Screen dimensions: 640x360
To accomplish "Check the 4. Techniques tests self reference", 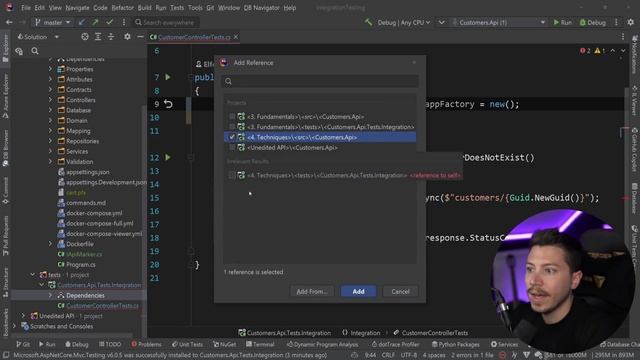I will pyautogui.click(x=232, y=175).
